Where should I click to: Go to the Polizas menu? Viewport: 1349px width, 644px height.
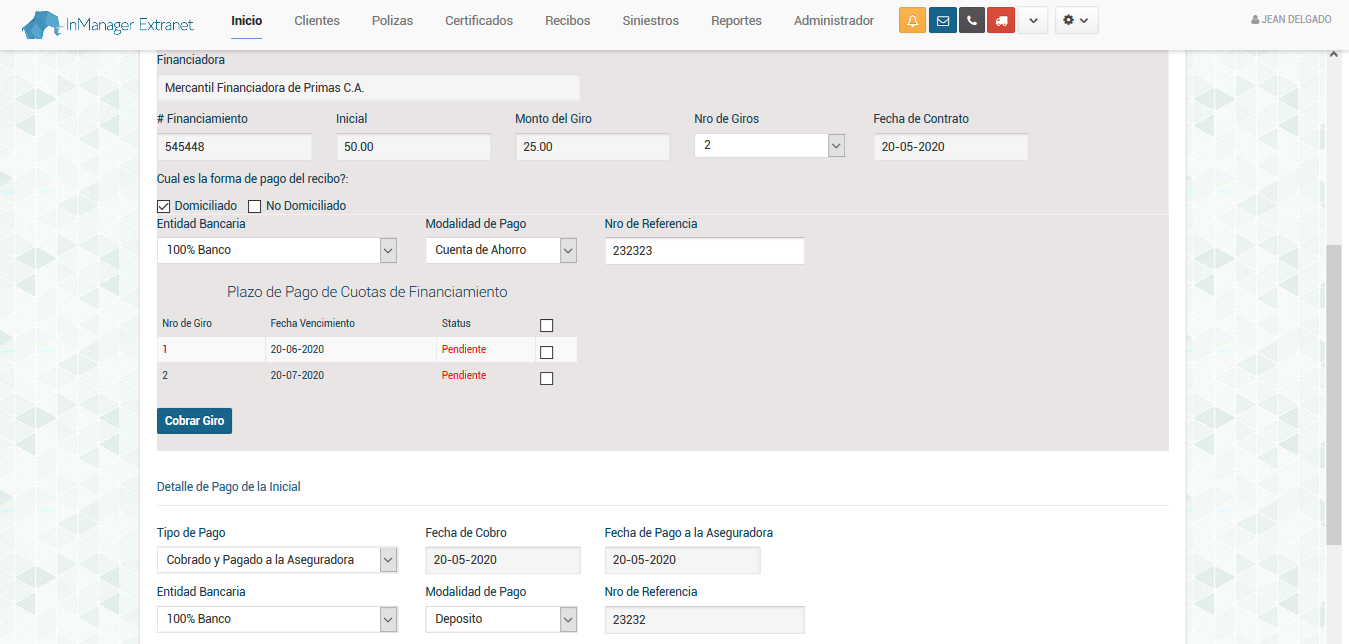tap(392, 21)
